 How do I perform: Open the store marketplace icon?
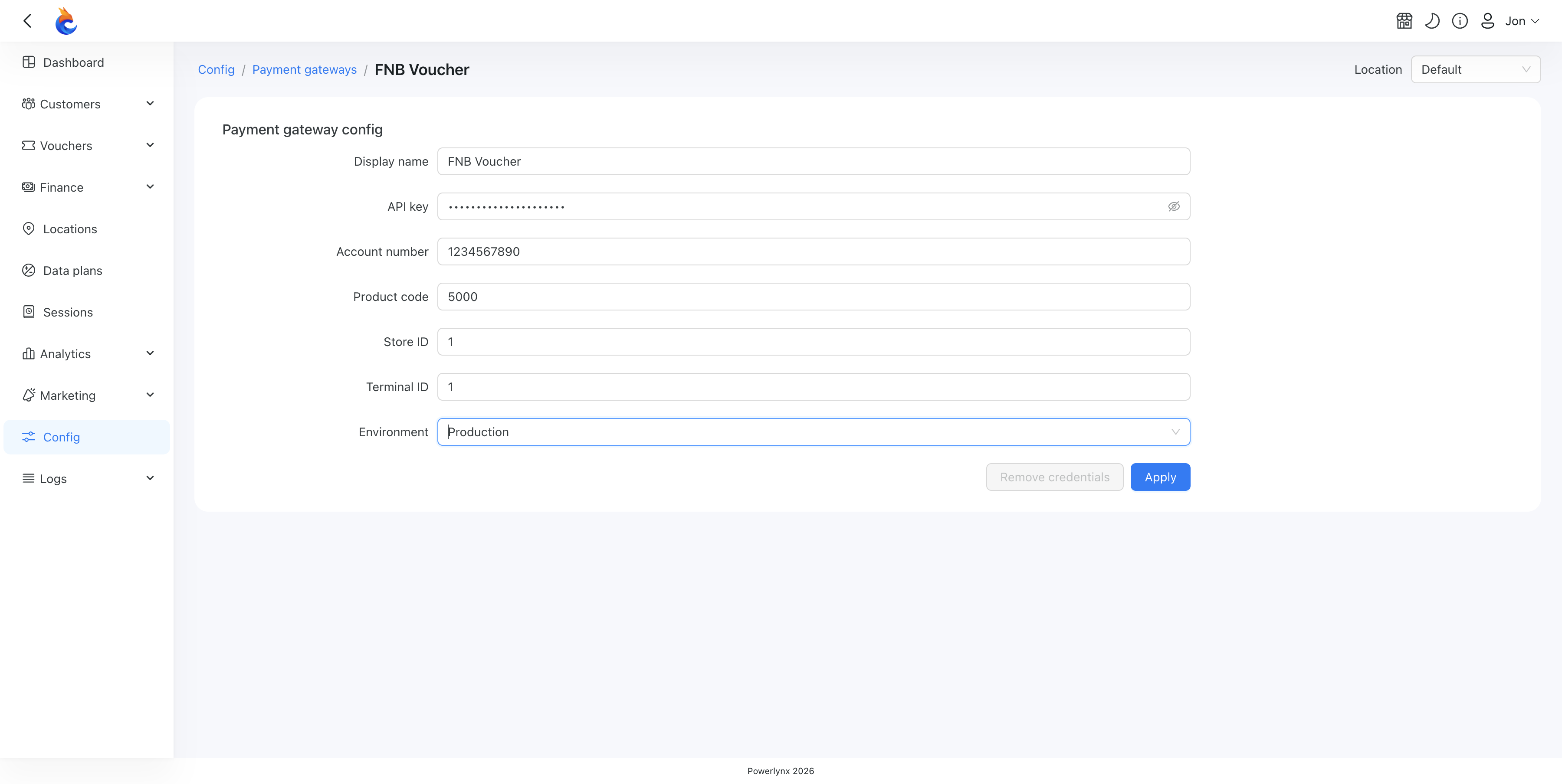(x=1404, y=21)
